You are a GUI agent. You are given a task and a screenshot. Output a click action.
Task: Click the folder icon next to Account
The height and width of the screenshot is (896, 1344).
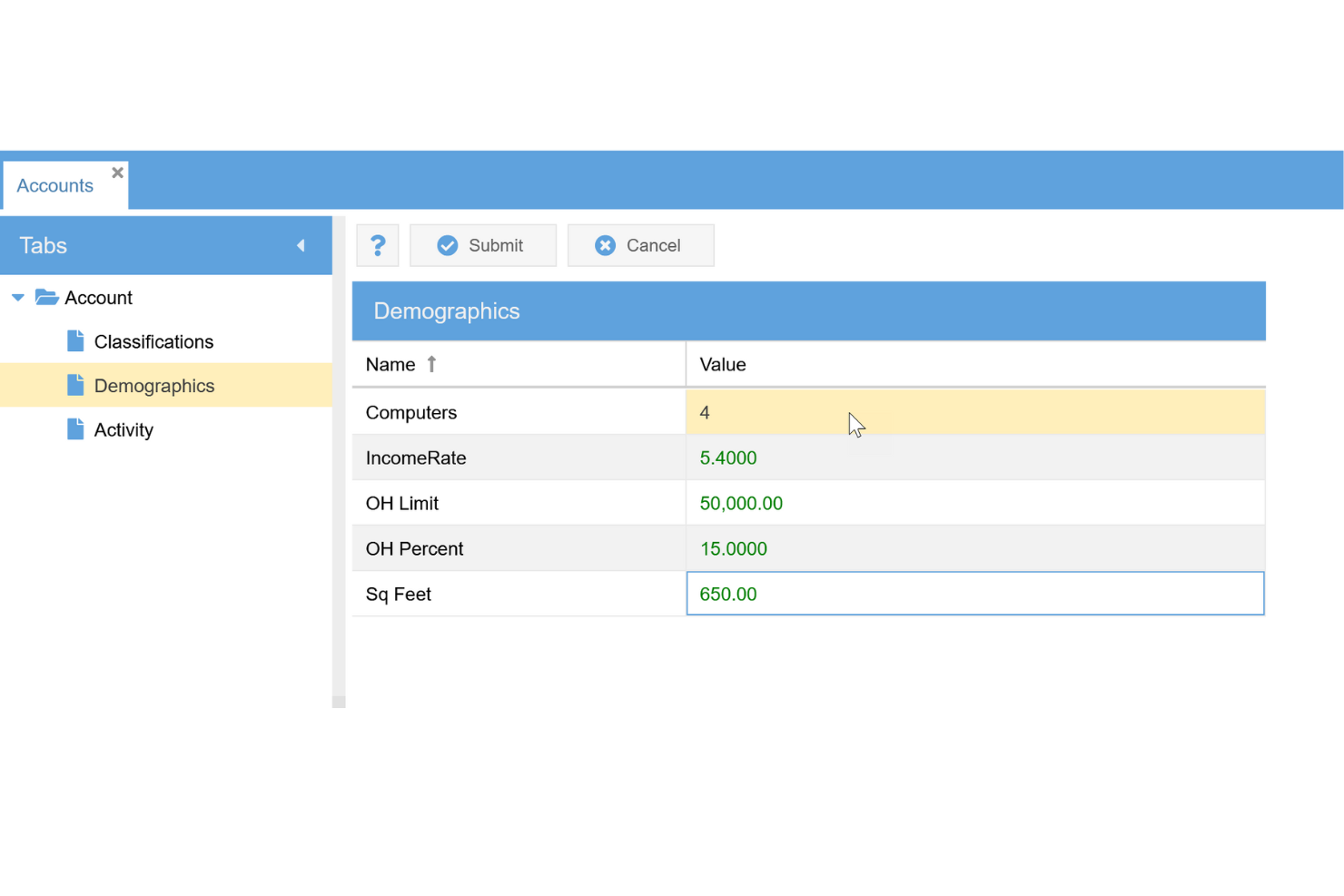(x=45, y=297)
